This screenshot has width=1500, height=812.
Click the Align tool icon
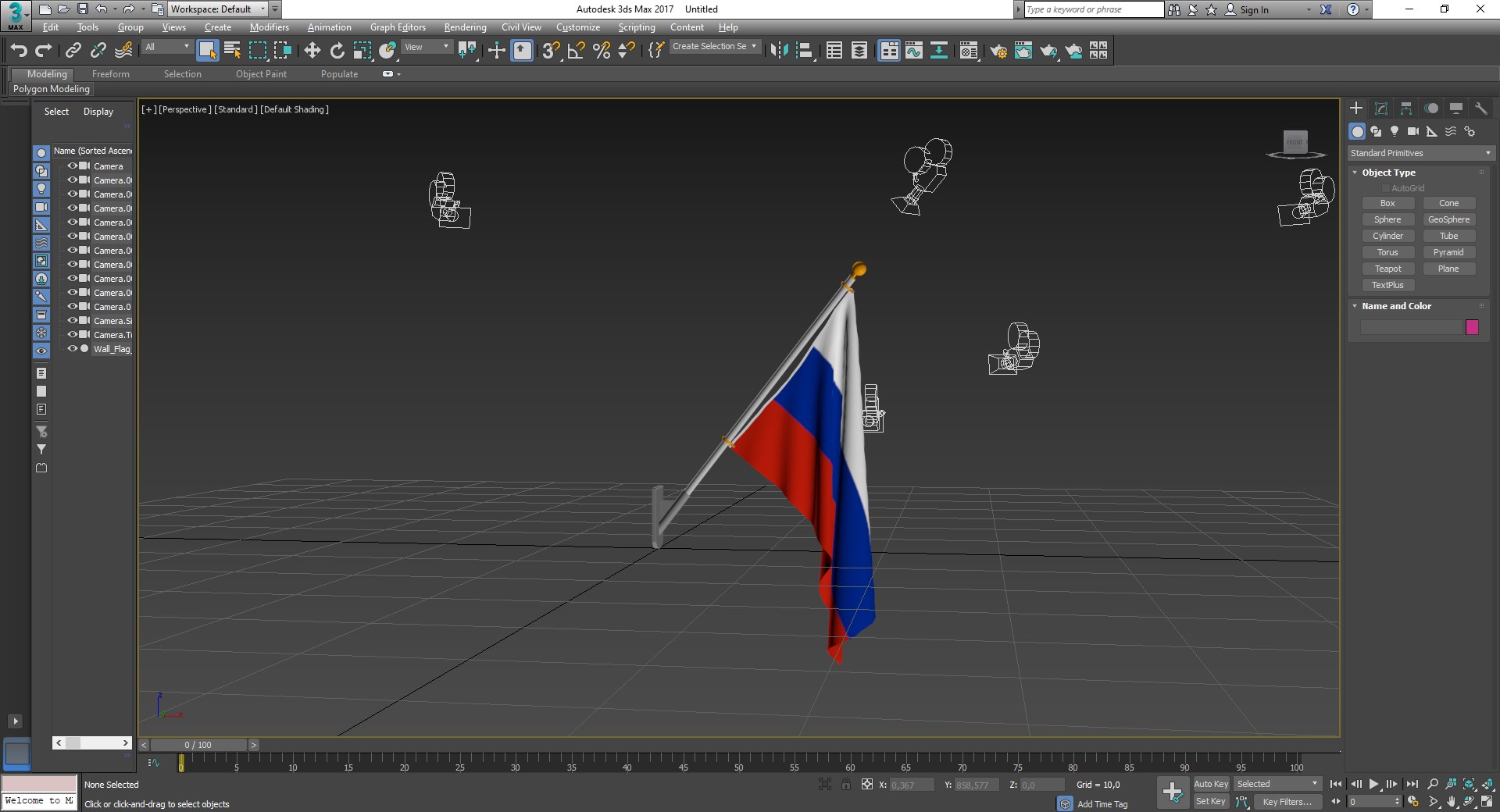(x=804, y=51)
